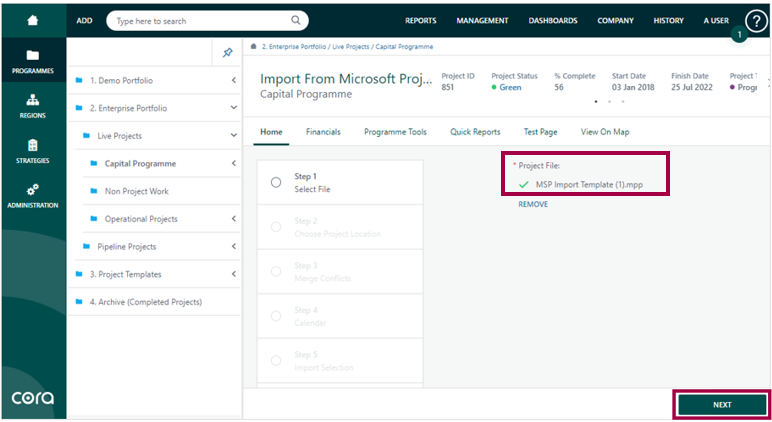
Task: Click Live Projects breadcrumb link
Action: tap(351, 46)
